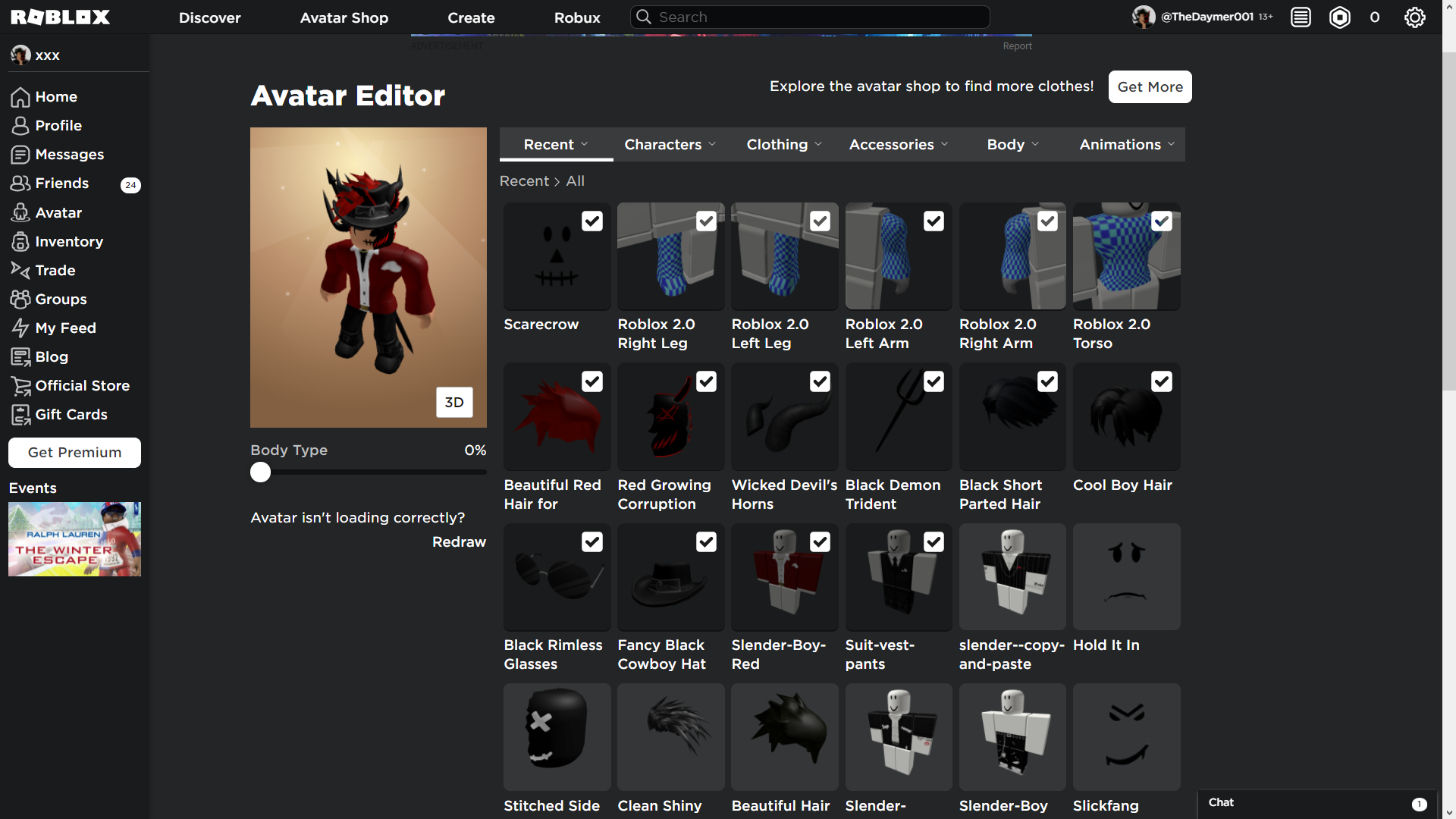Open the Messages sidebar icon

click(x=20, y=155)
